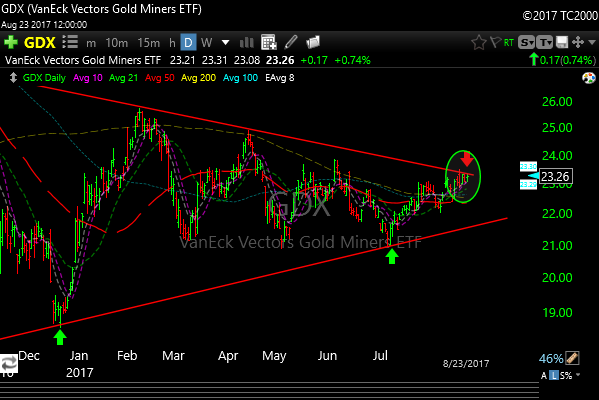This screenshot has width=599, height=400.
Task: Click the Avg 200 indicator label
Action: (198, 78)
